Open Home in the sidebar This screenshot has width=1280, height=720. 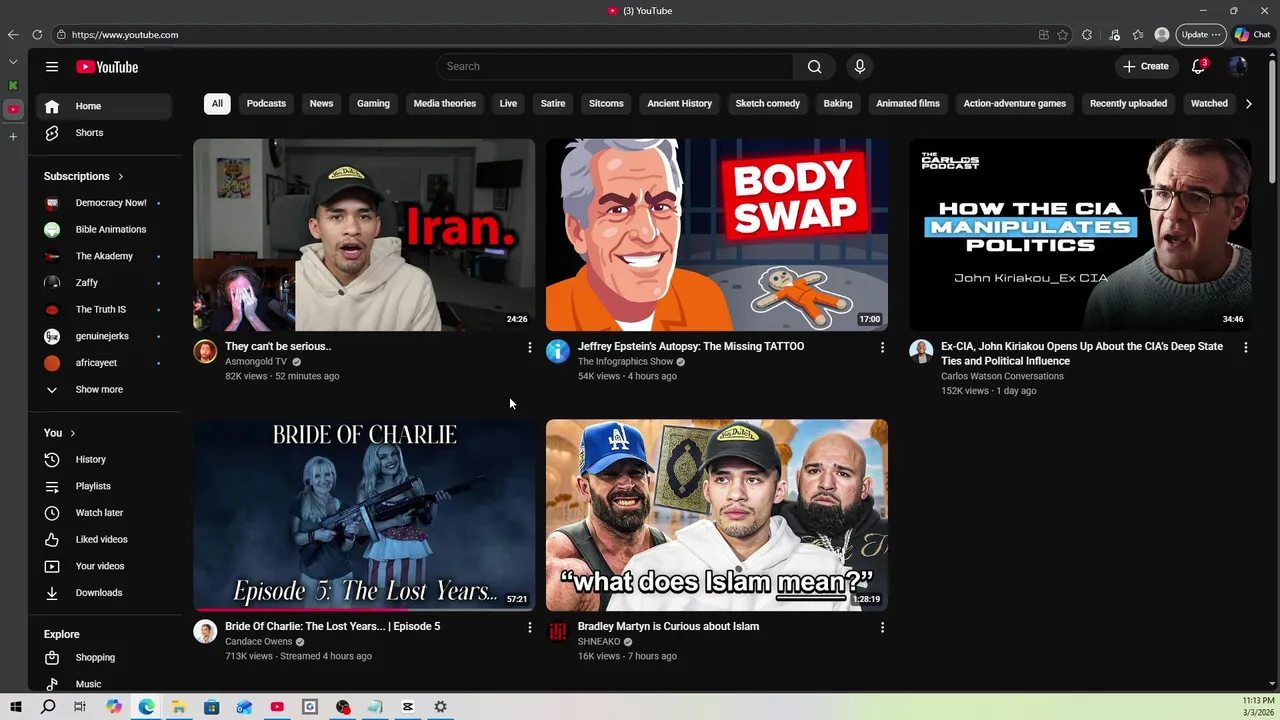104,106
